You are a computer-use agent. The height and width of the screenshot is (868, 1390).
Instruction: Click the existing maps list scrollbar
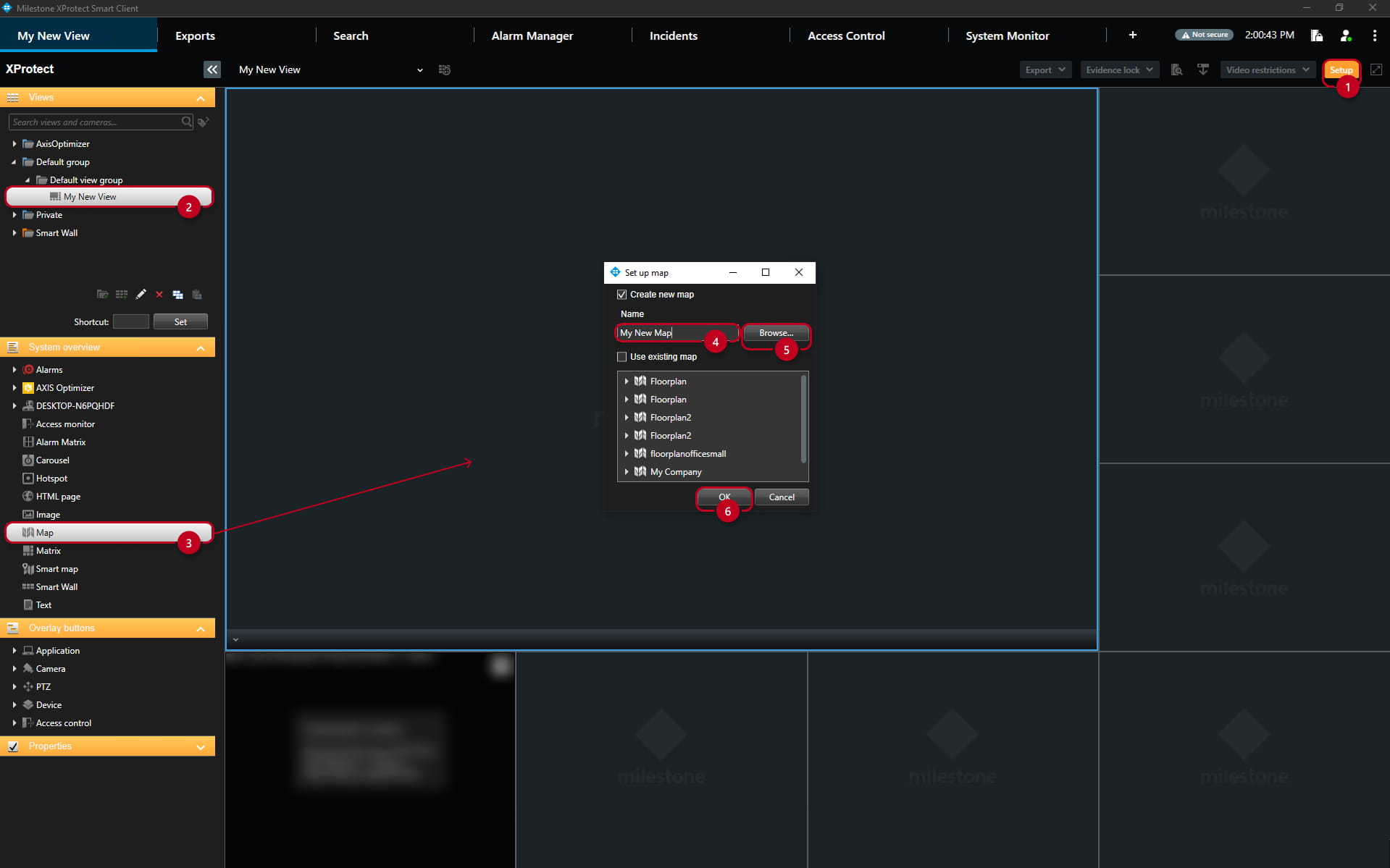(x=803, y=418)
